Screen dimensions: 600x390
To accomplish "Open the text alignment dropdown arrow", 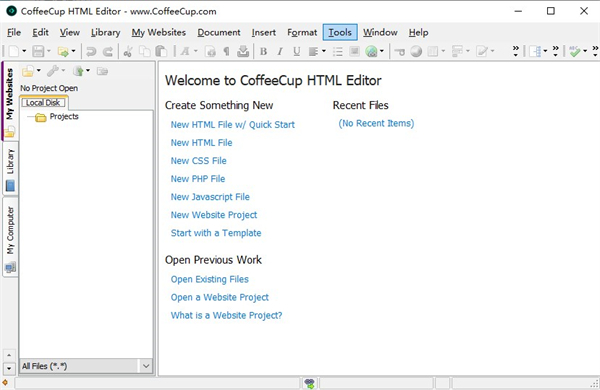I will click(x=324, y=51).
